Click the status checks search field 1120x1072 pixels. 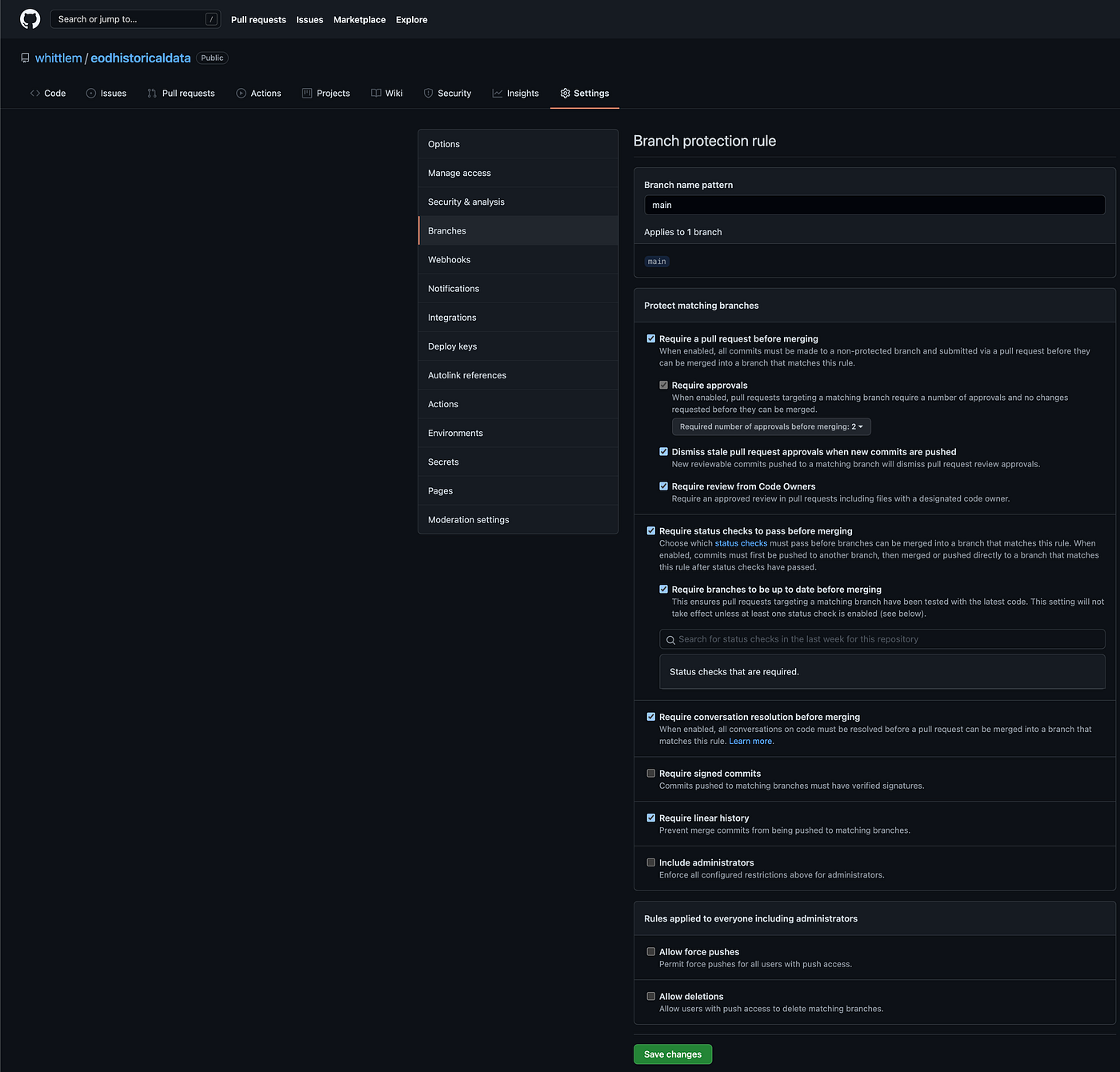pos(882,639)
